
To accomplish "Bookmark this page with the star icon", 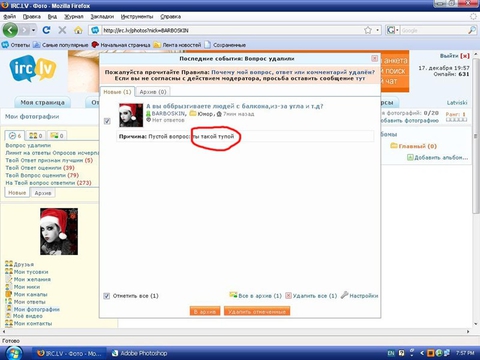I will (368, 30).
